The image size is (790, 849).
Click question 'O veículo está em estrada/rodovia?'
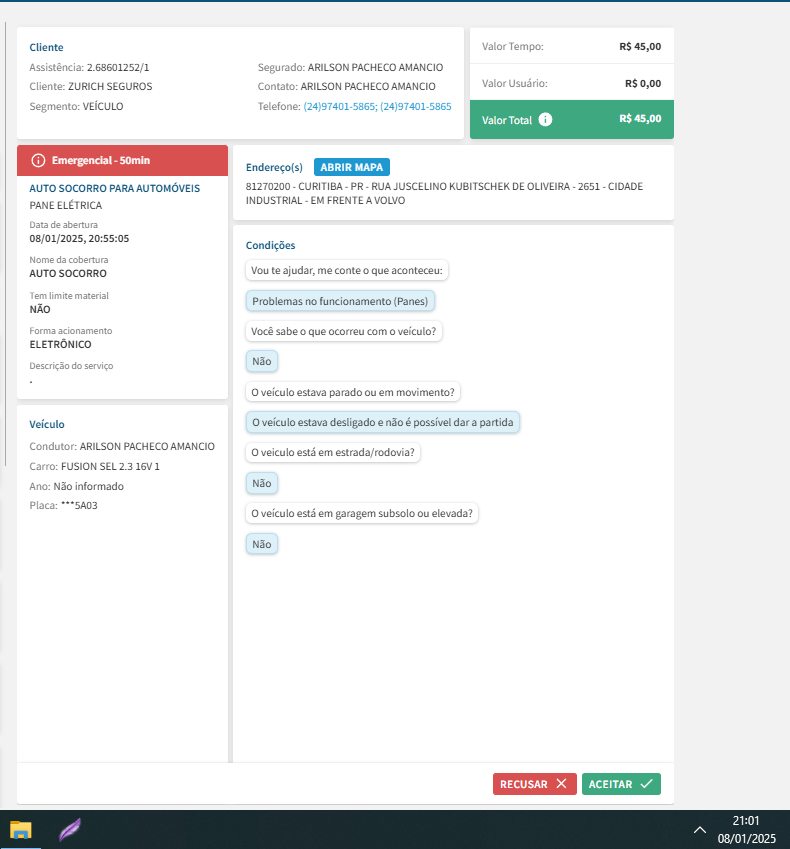coord(332,452)
